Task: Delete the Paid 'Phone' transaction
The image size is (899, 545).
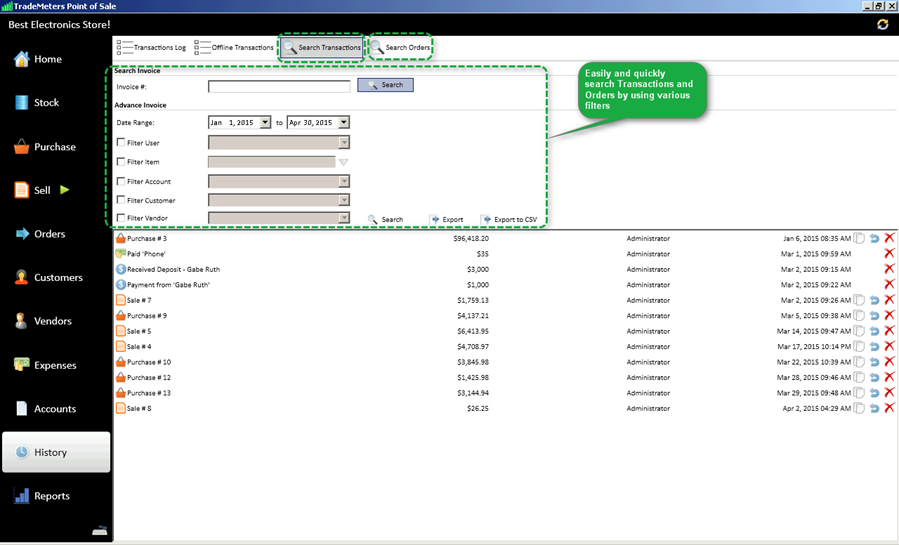Action: click(x=889, y=254)
